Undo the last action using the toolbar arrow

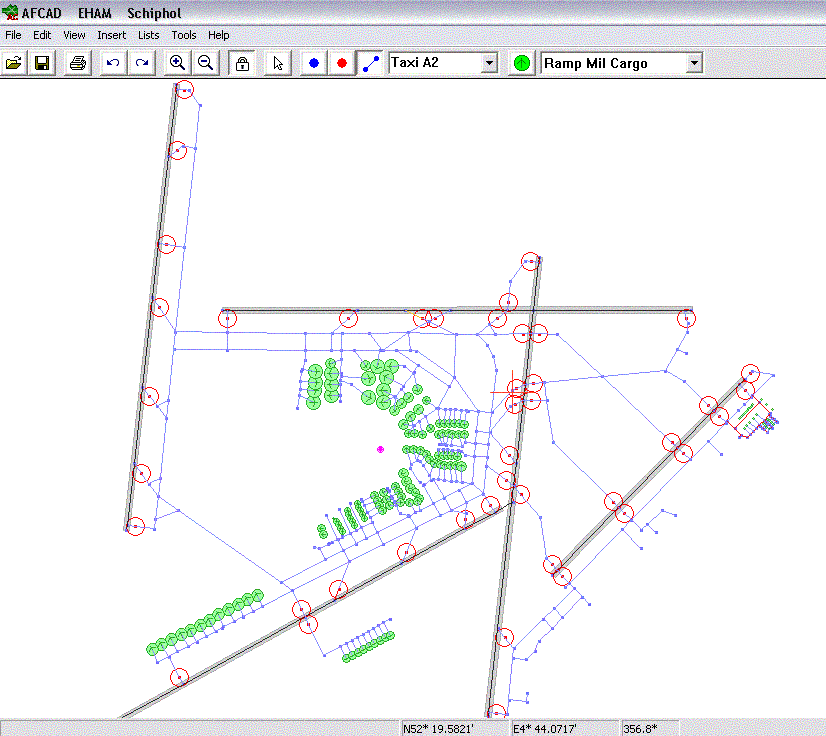click(x=113, y=63)
